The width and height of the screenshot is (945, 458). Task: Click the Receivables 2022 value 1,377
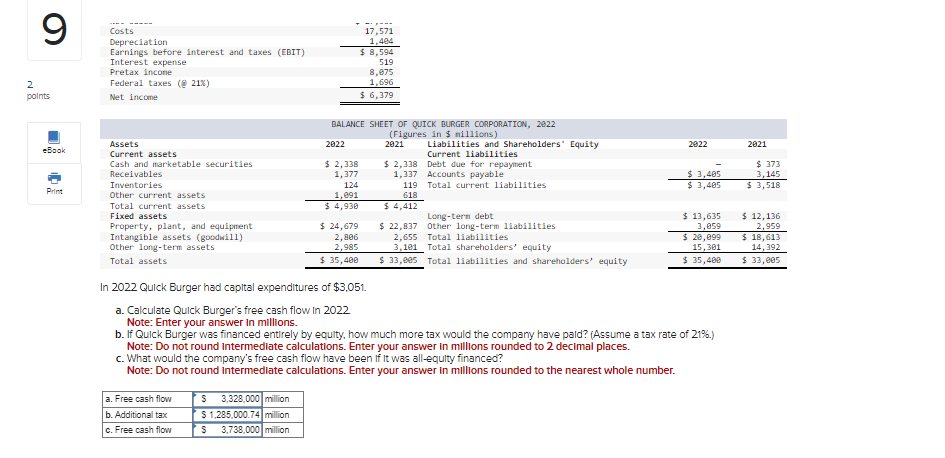pos(347,174)
